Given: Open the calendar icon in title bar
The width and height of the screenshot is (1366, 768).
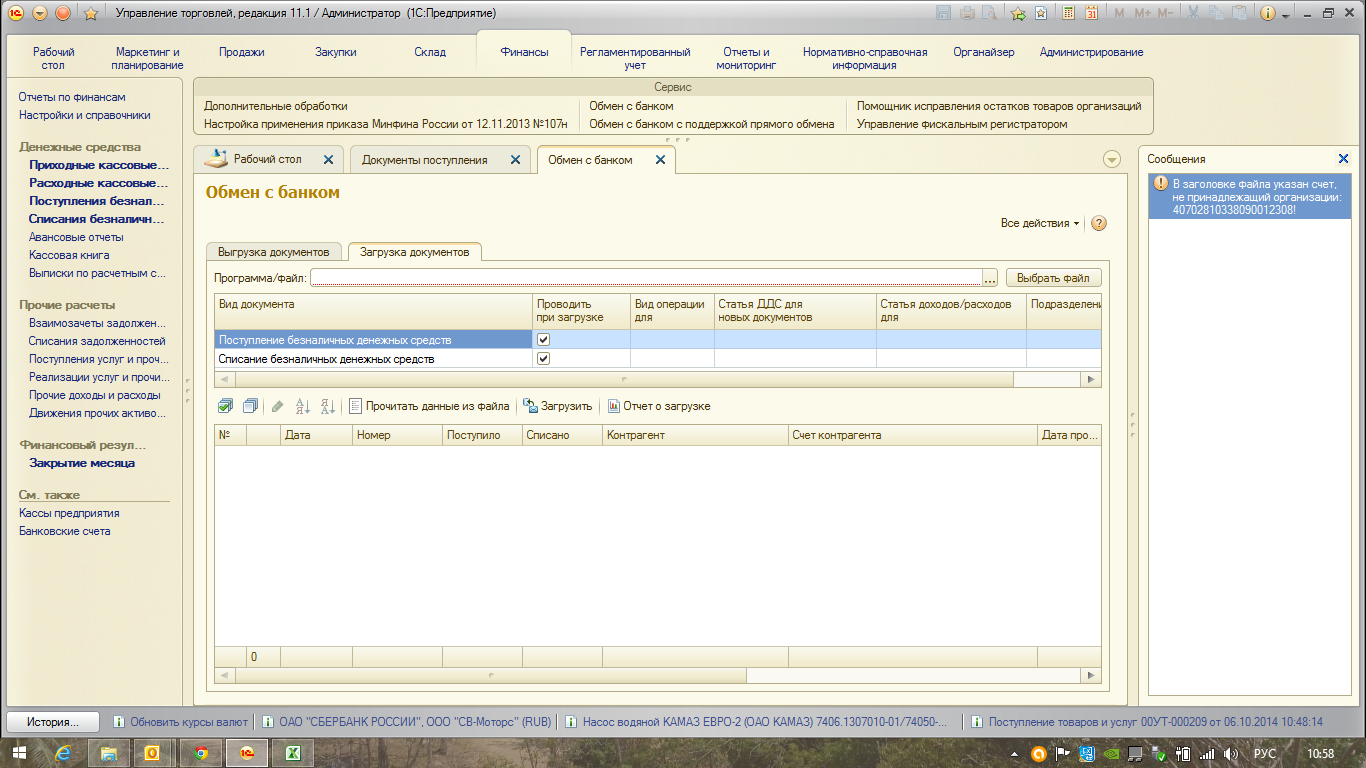Looking at the screenshot, I should (1091, 13).
